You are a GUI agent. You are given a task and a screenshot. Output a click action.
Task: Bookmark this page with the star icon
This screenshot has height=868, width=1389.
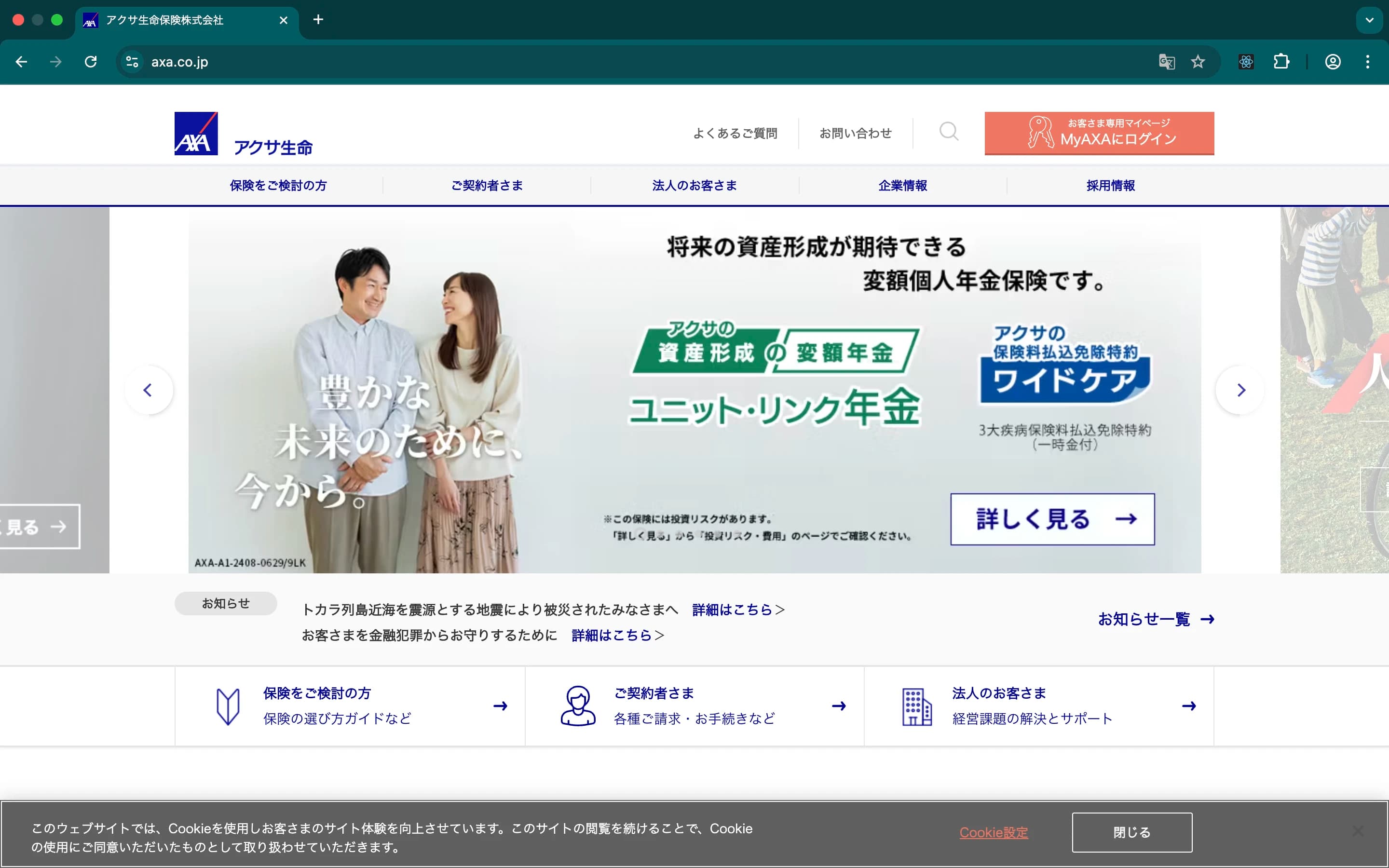click(1198, 61)
